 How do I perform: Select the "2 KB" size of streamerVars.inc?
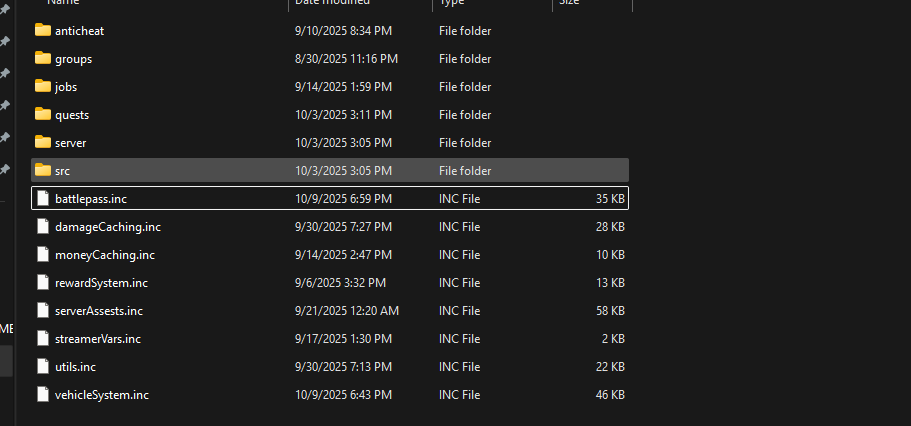613,339
